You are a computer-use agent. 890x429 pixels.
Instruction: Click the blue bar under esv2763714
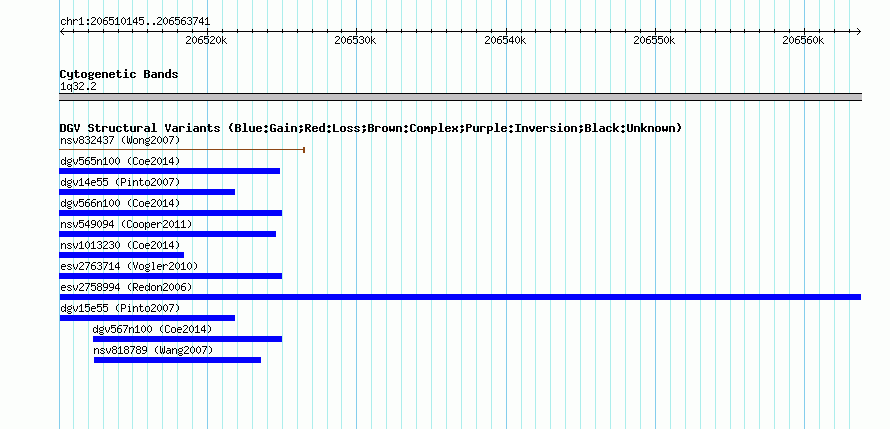[171, 276]
